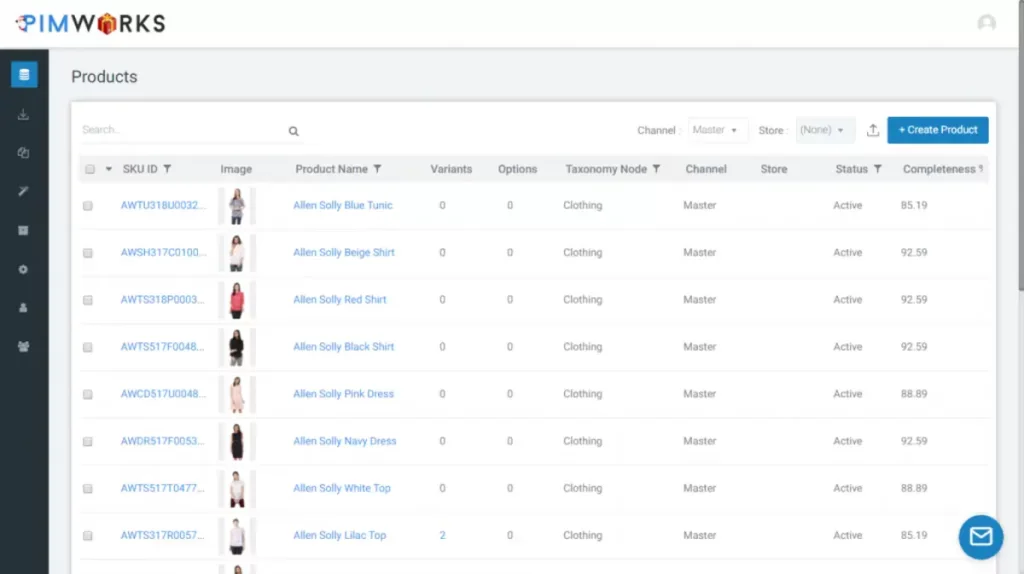Filter by SKU ID funnel icon
Screen dimensions: 1024x574
point(167,169)
